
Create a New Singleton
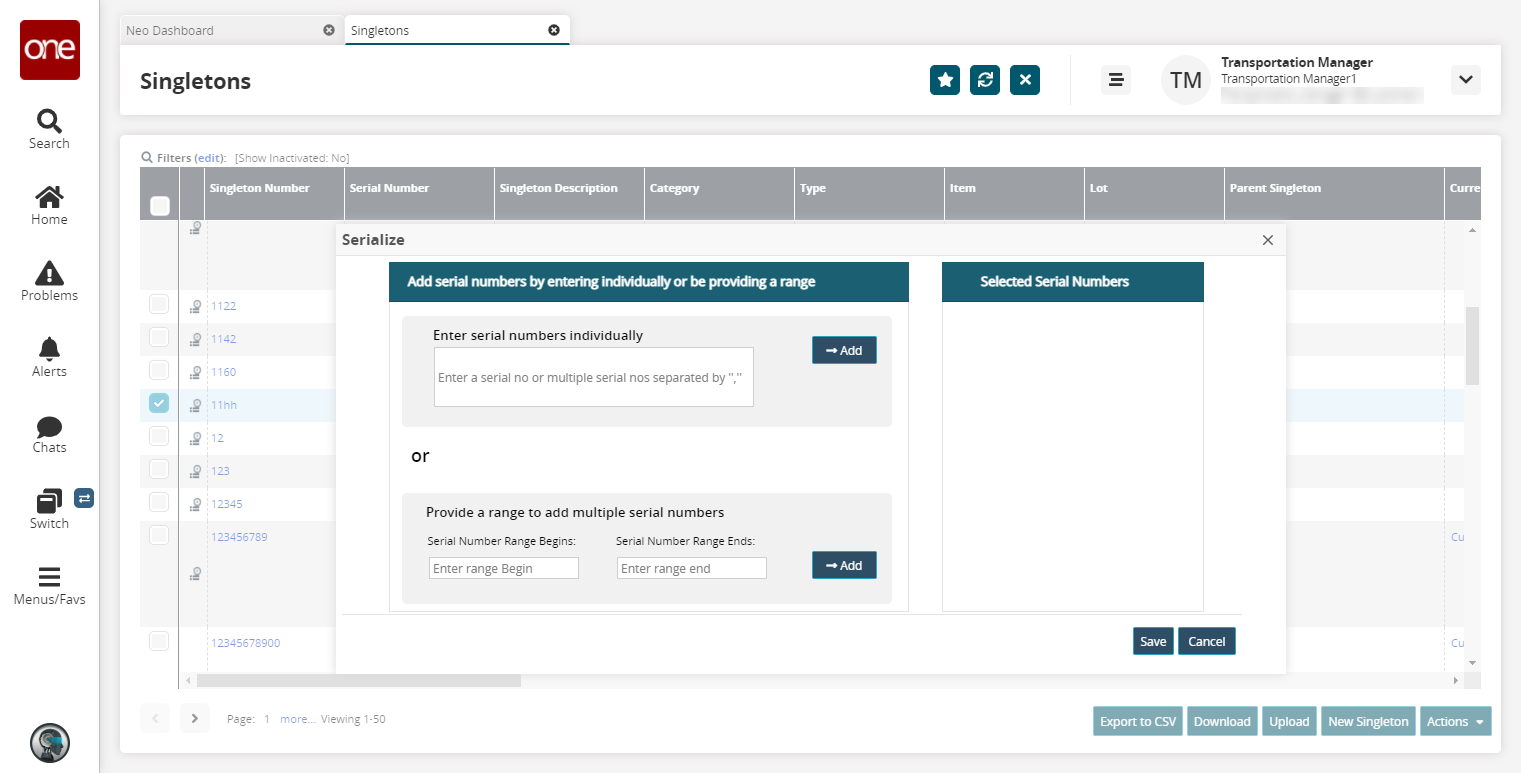1368,722
